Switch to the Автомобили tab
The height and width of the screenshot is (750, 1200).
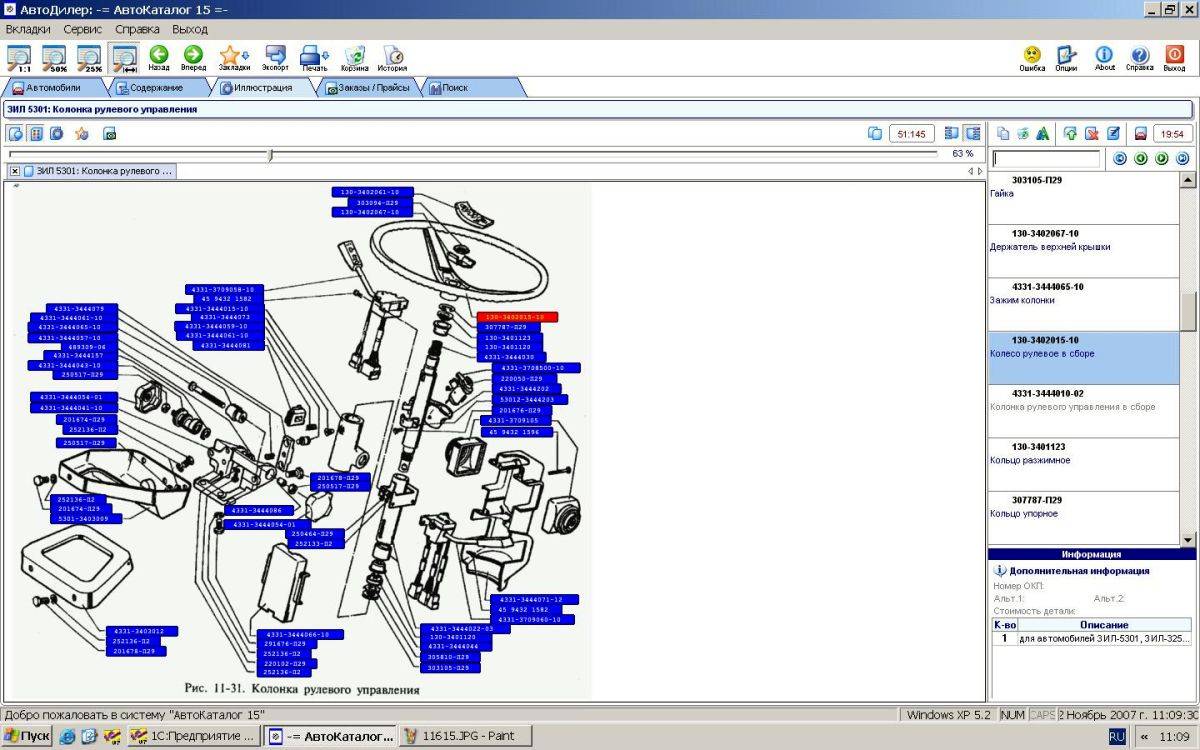54,88
